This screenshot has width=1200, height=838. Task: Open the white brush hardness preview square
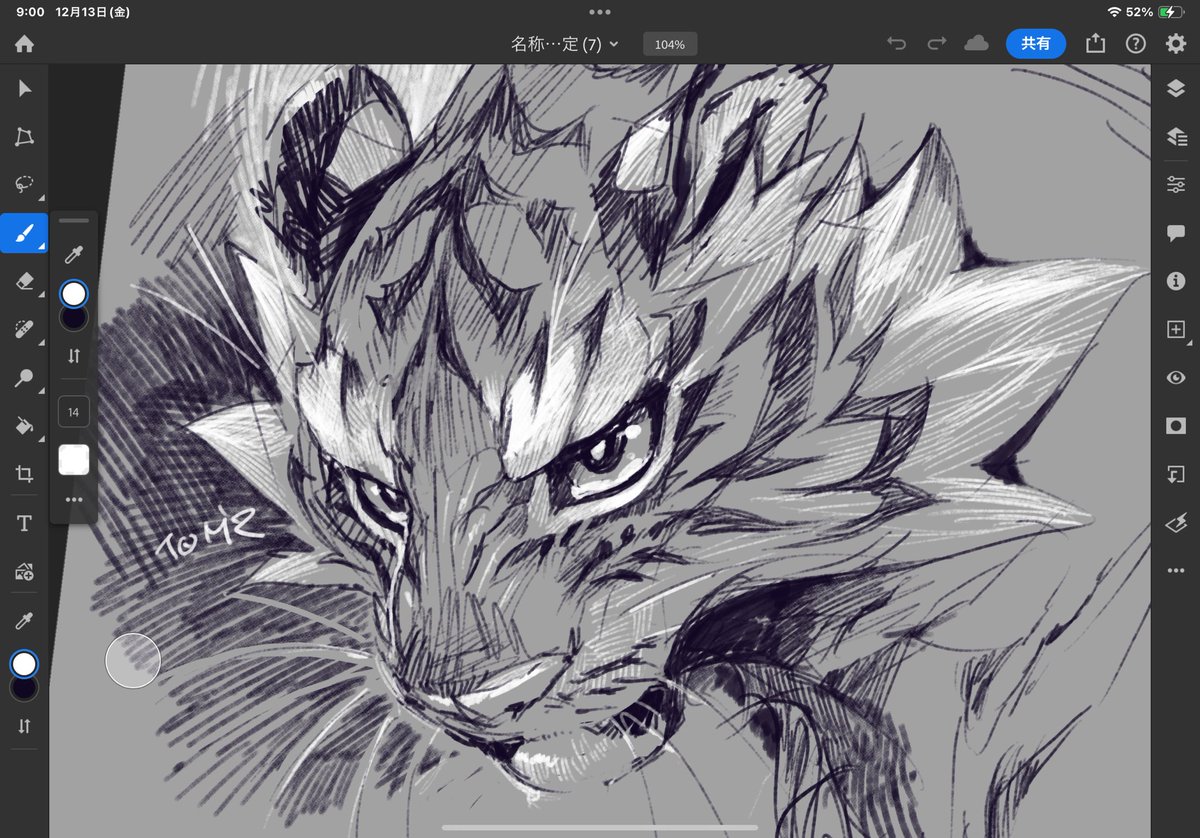pos(74,460)
